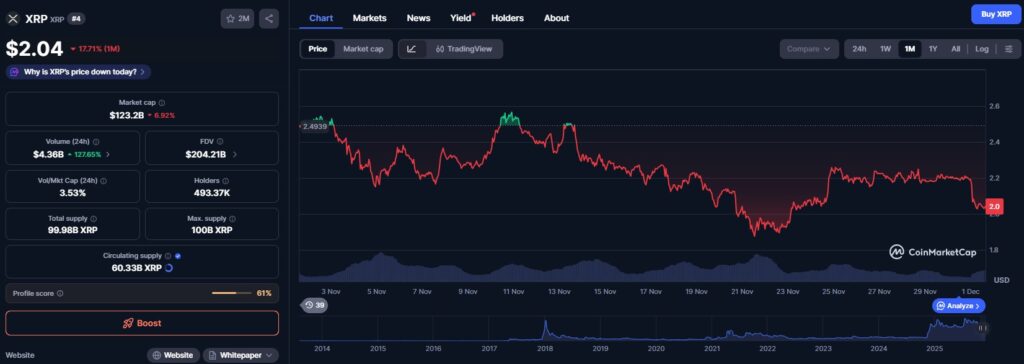The width and height of the screenshot is (1024, 364).
Task: Click the circulating supply progress ring icon
Action: [168, 268]
